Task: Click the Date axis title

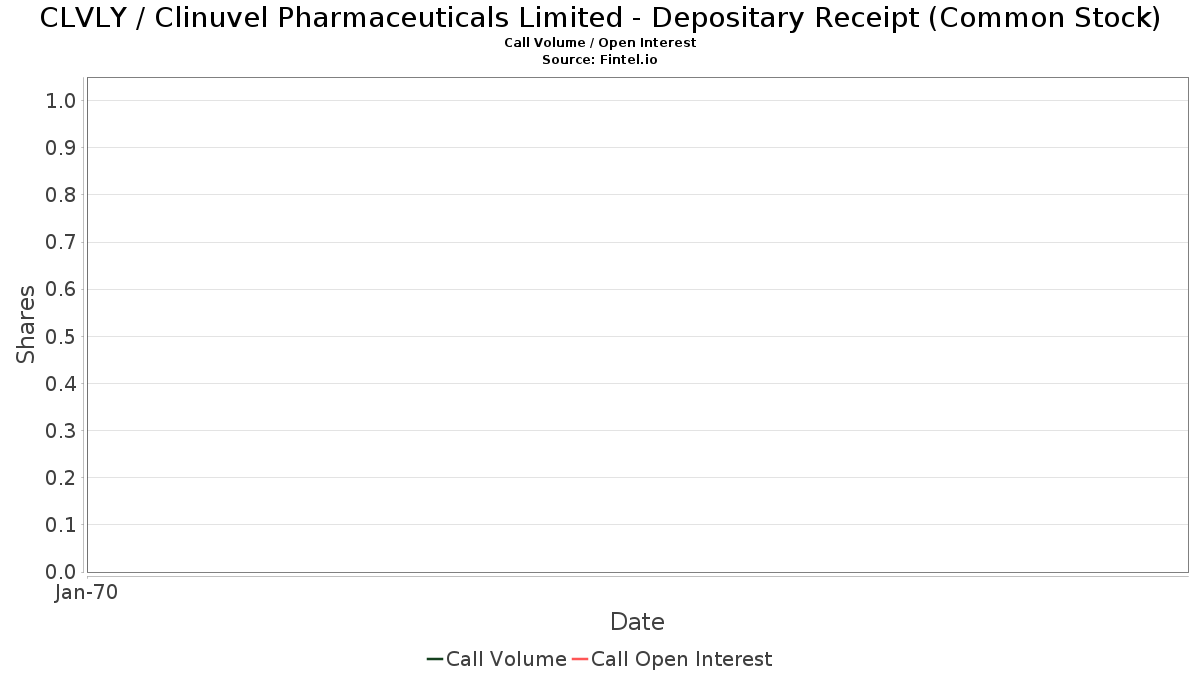Action: [x=637, y=622]
